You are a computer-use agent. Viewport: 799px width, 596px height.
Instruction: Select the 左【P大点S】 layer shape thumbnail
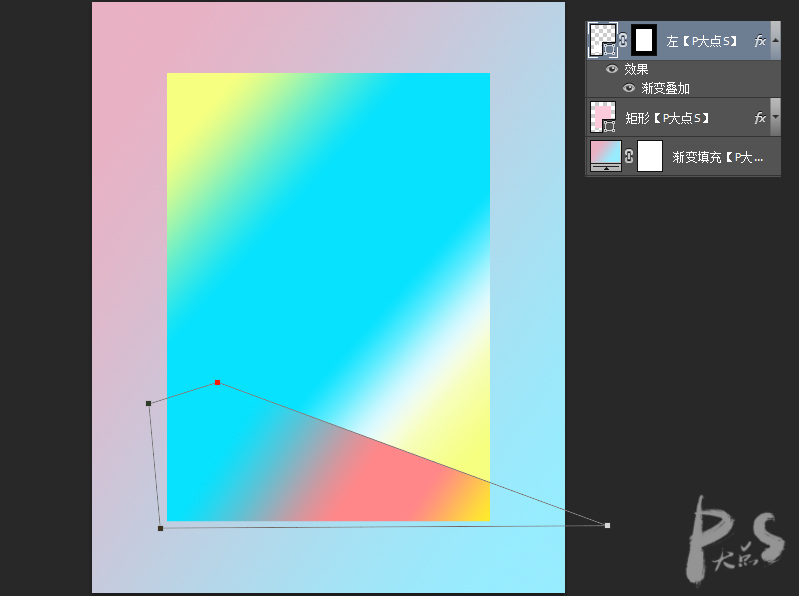(603, 40)
